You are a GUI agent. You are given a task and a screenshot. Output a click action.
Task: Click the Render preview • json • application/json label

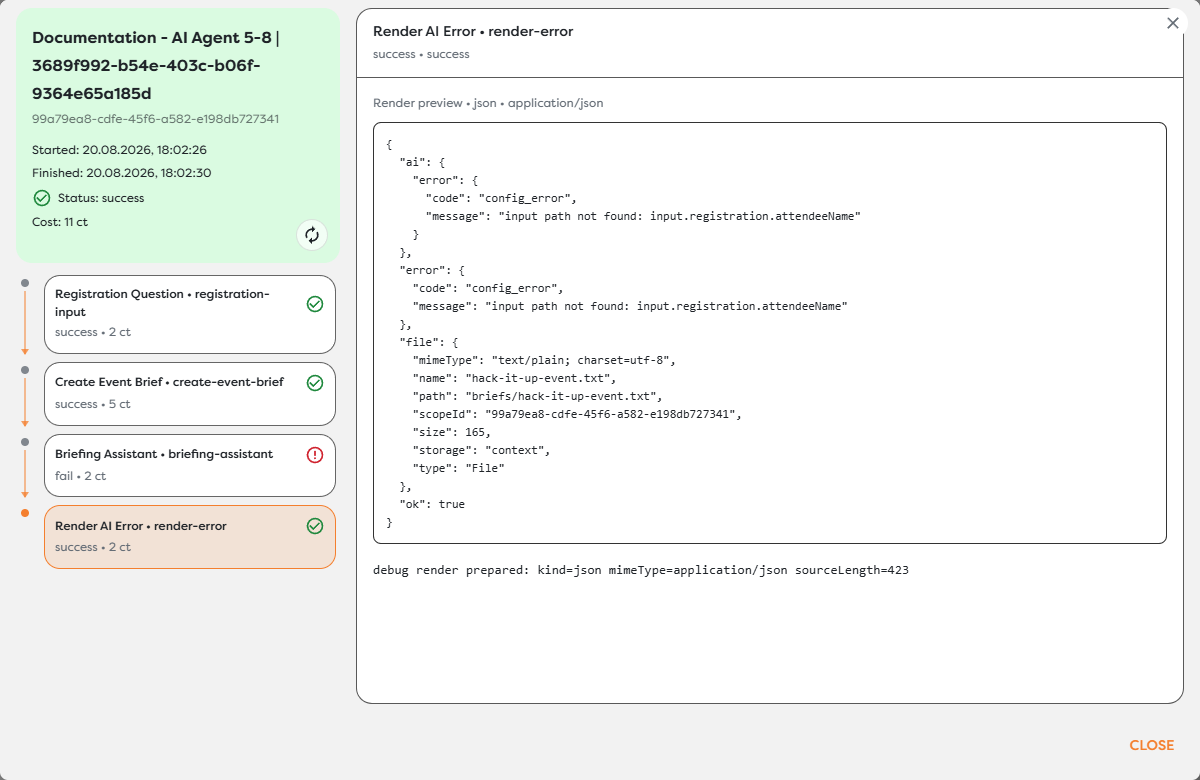[x=488, y=103]
